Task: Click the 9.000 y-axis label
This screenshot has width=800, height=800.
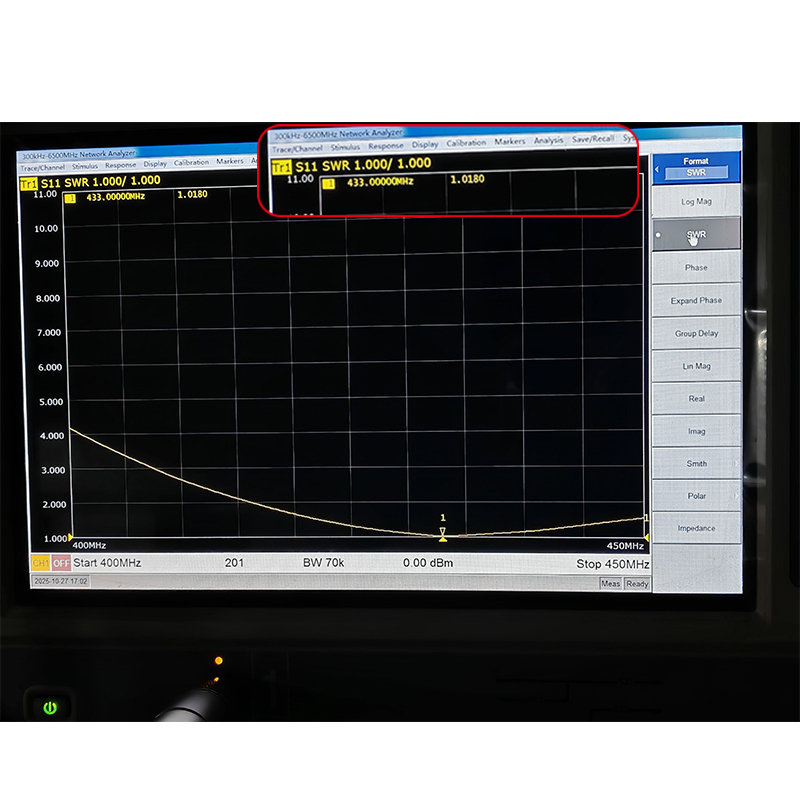Action: [47, 263]
